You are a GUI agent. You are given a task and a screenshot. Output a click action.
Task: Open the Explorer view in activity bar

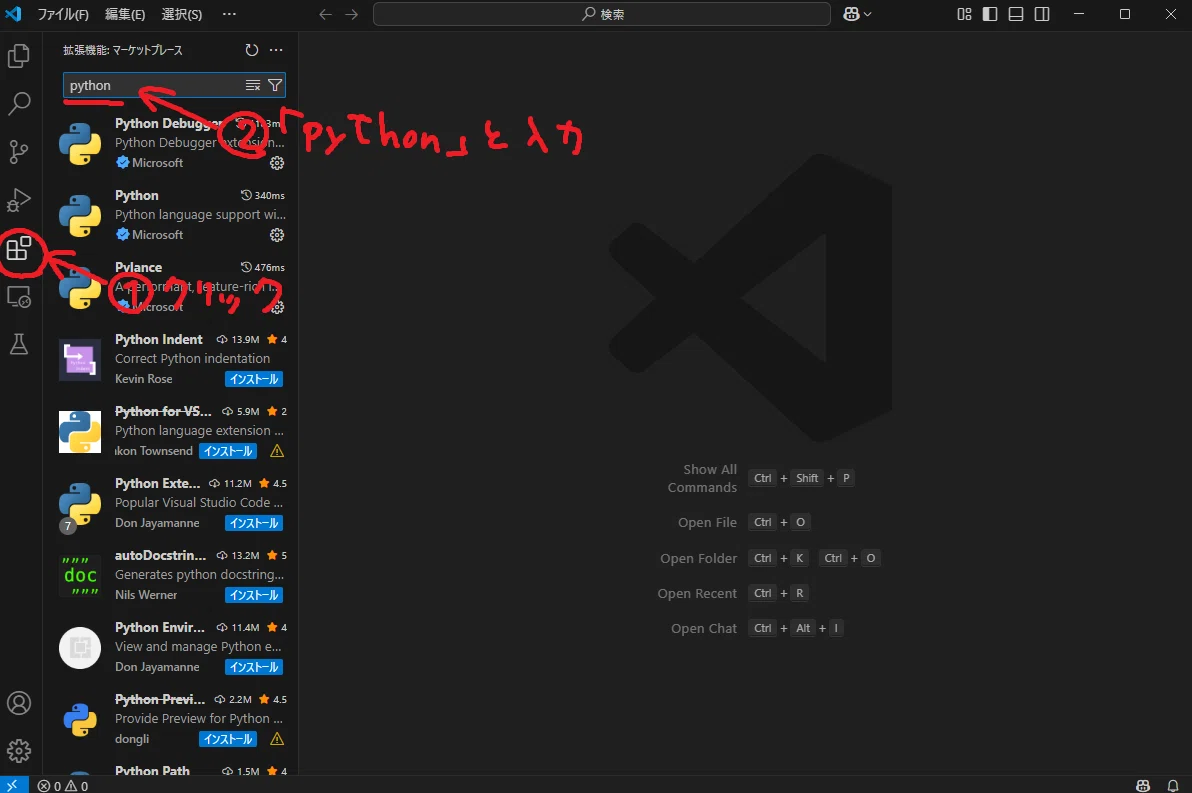19,56
